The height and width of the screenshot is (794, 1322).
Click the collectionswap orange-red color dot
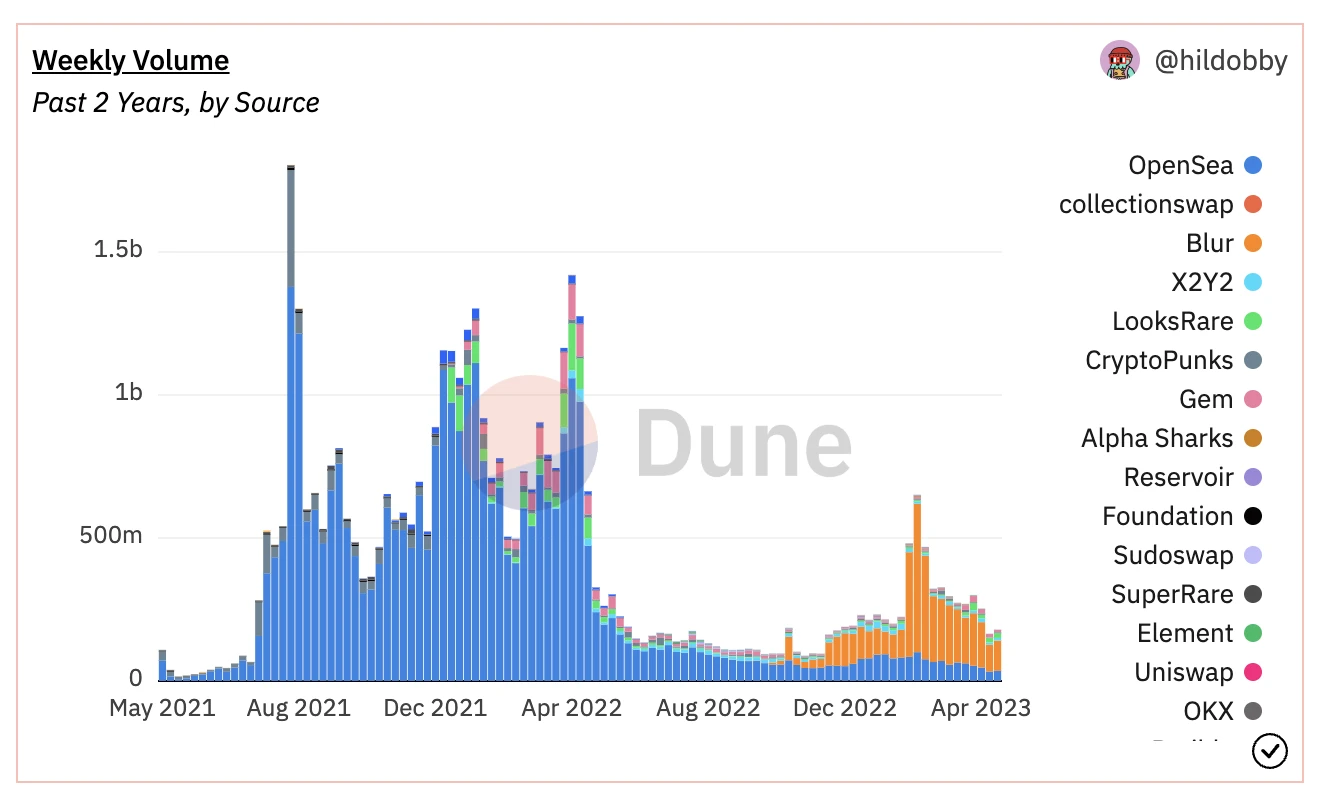[x=1253, y=204]
